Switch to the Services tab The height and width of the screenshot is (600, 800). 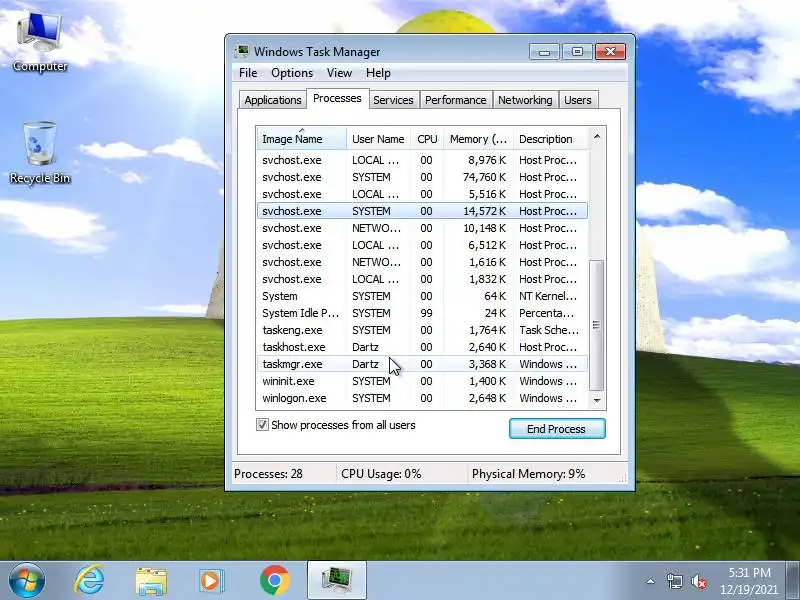click(393, 100)
